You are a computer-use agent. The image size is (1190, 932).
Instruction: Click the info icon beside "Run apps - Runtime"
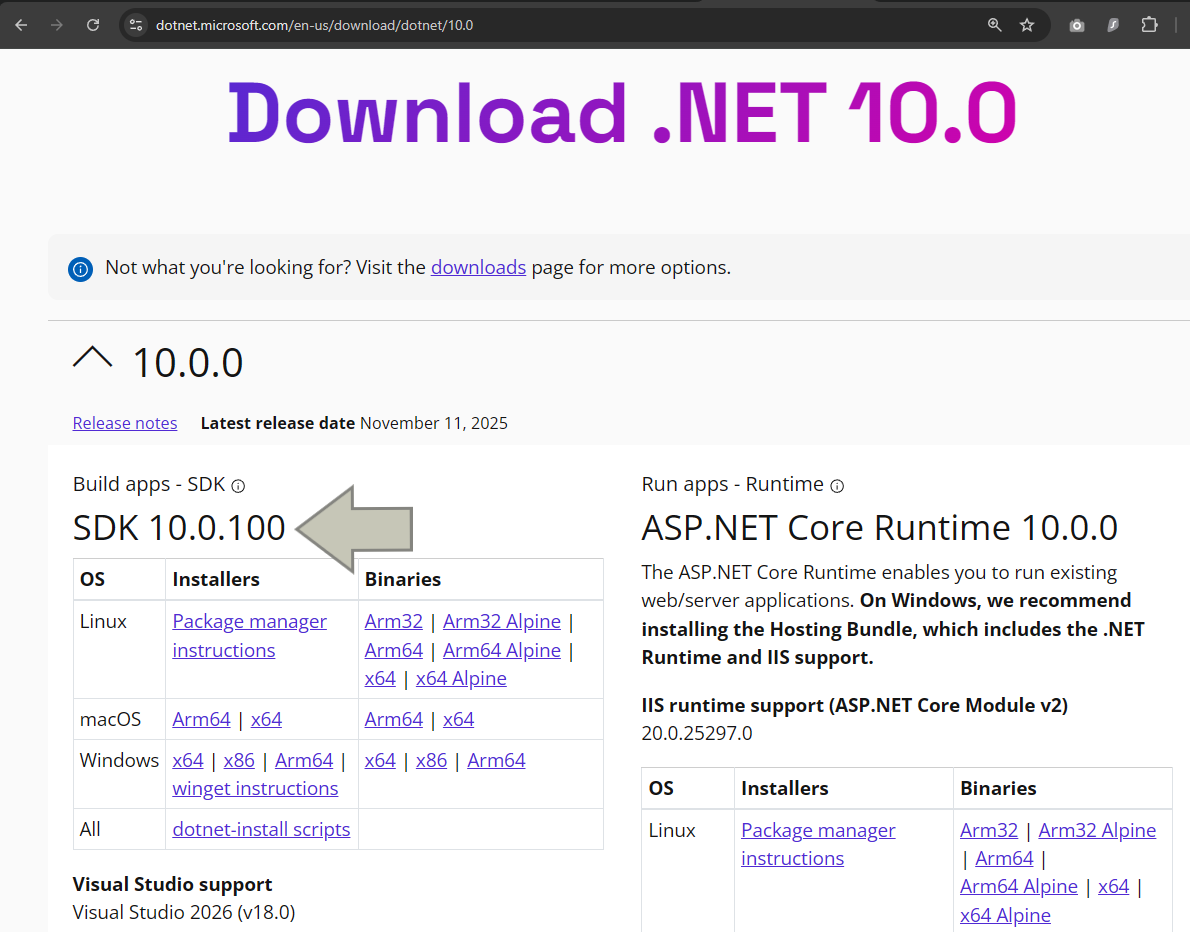(837, 485)
